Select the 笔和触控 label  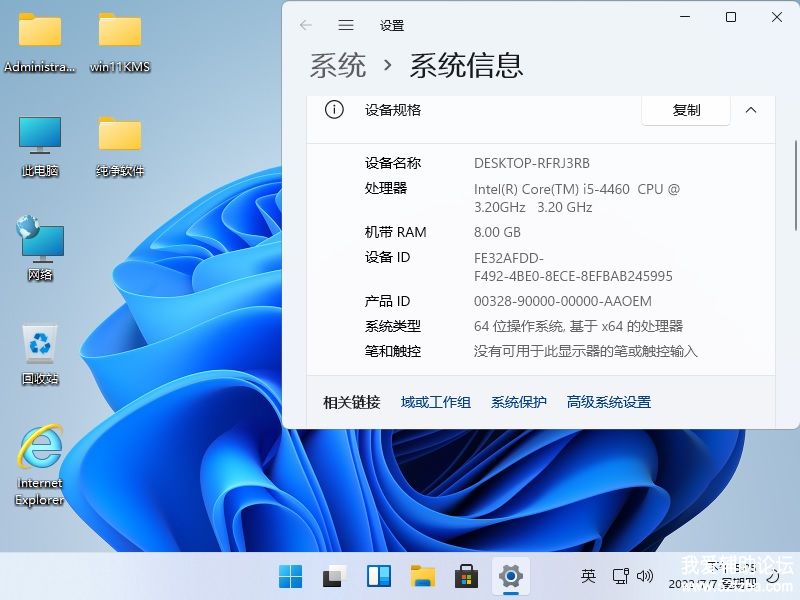[x=392, y=351]
